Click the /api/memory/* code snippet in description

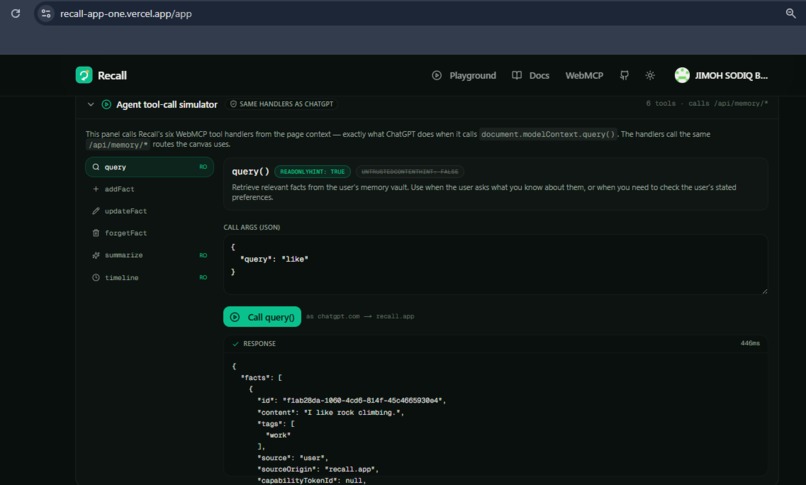pos(118,145)
